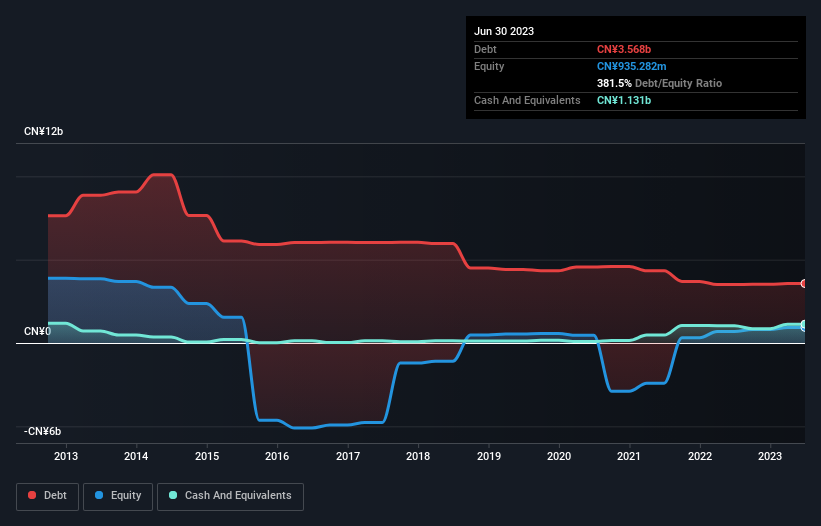Click the 2019 x-axis label
This screenshot has height=526, width=821.
489,456
